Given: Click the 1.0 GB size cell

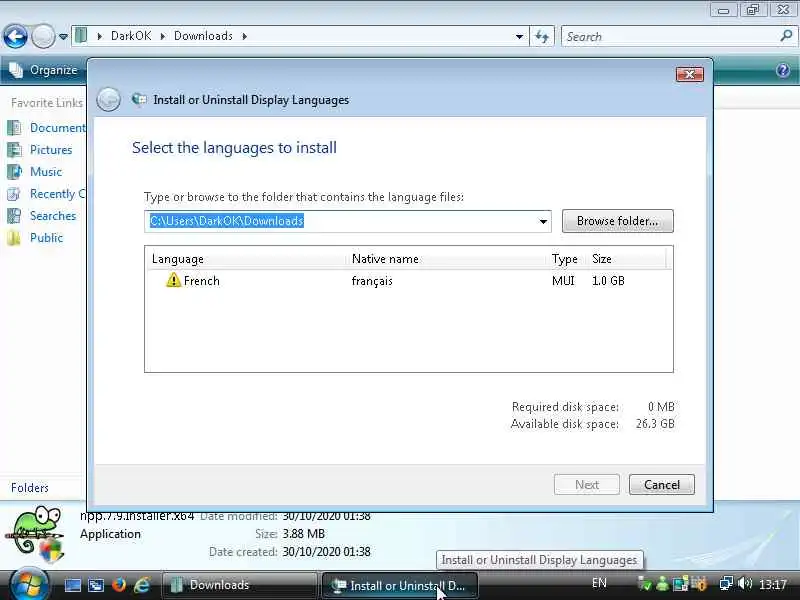Looking at the screenshot, I should [608, 281].
